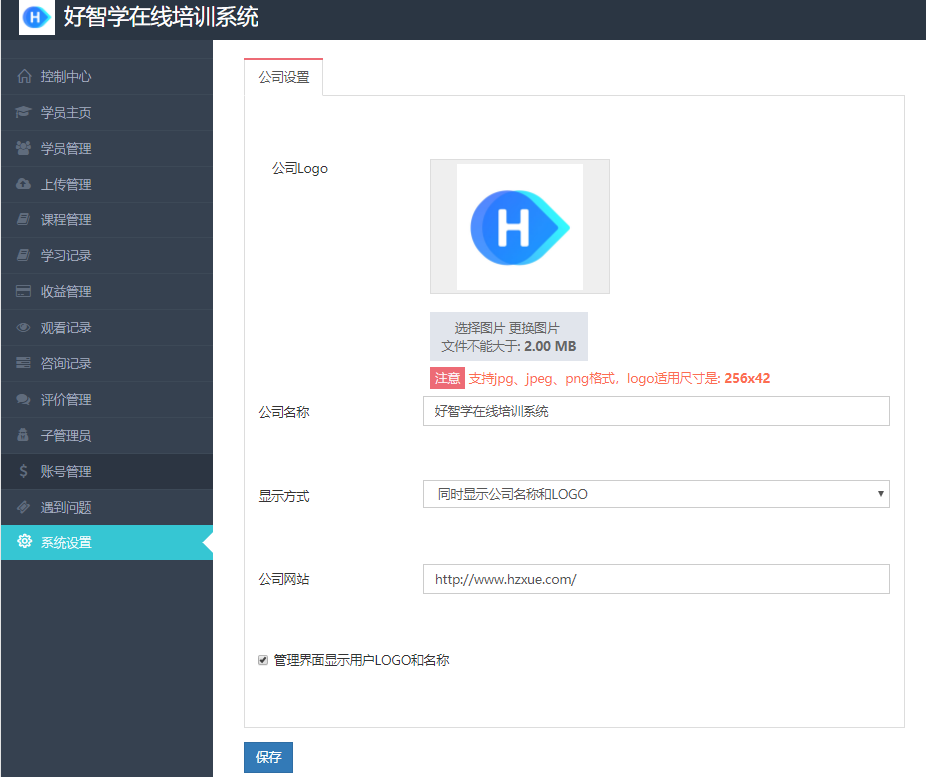Click the book icon for 课程管理
Viewport: 926px width, 777px height.
click(23, 220)
